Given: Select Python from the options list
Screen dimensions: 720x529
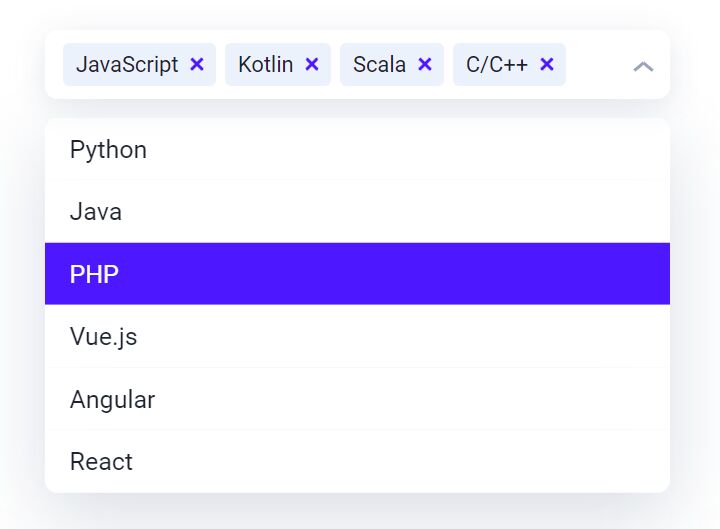Looking at the screenshot, I should 357,149.
